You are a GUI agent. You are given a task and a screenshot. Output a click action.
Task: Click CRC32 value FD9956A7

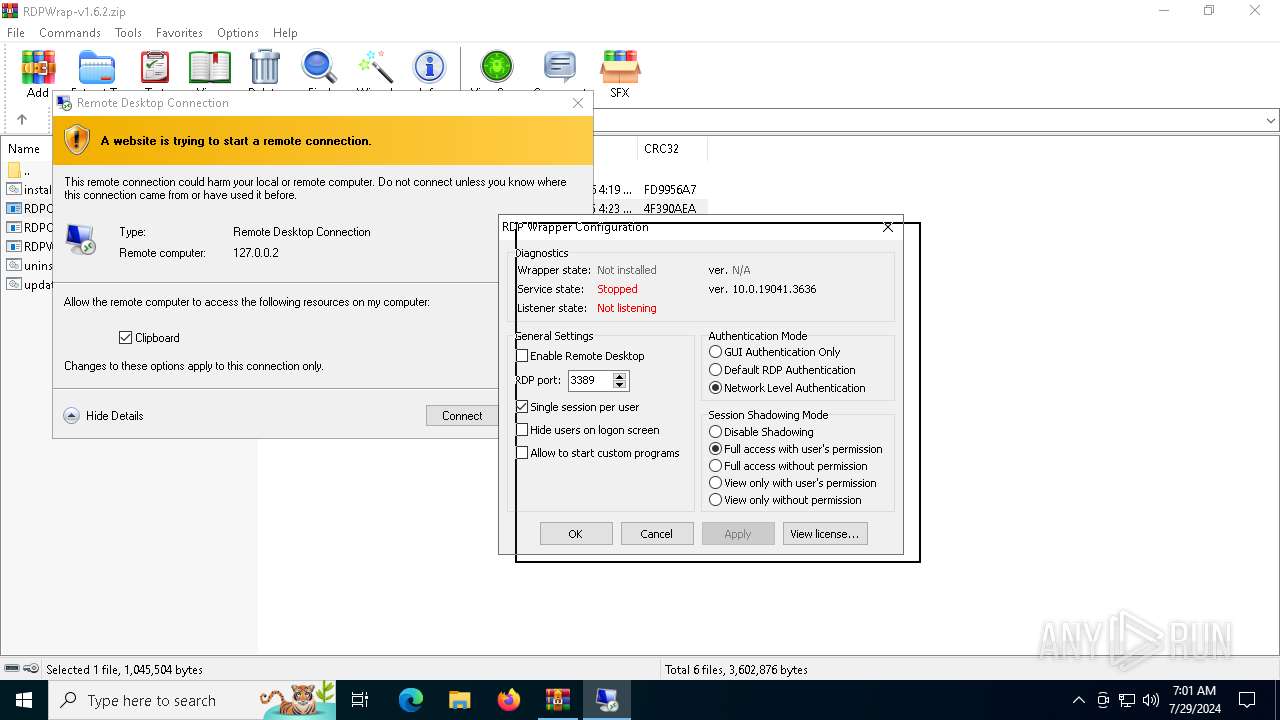pos(670,189)
